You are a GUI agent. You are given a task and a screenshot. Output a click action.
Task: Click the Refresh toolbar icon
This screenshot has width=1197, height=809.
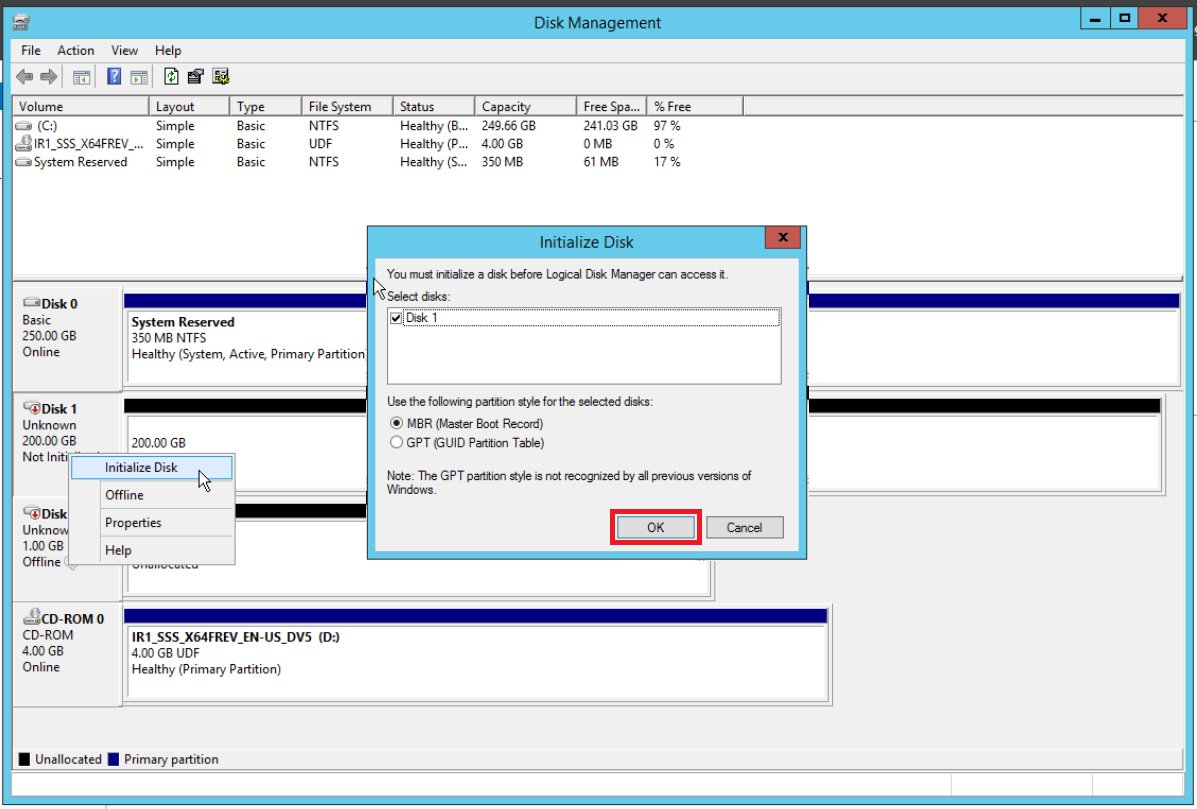[x=171, y=77]
